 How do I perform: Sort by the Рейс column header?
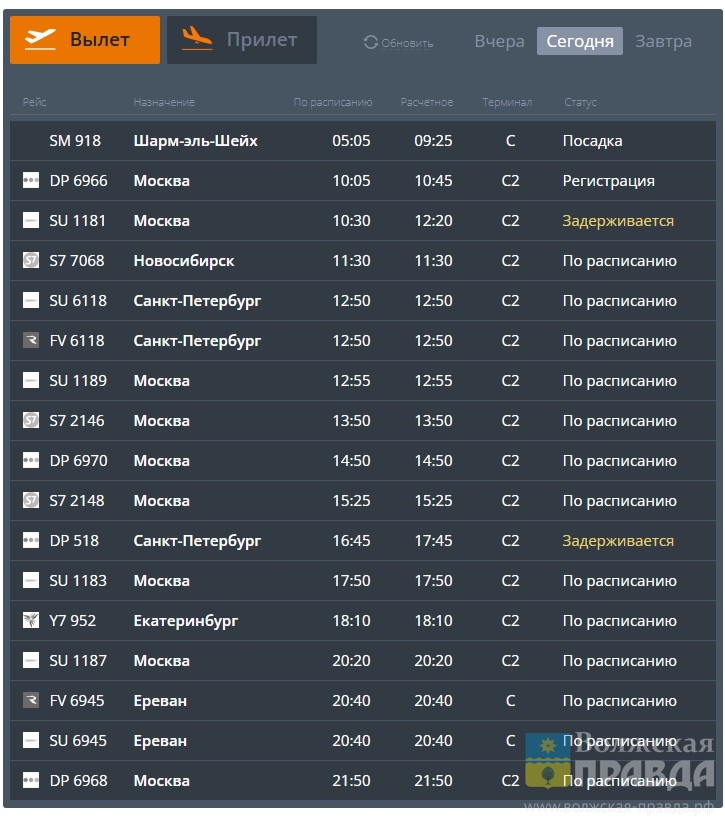pos(34,102)
